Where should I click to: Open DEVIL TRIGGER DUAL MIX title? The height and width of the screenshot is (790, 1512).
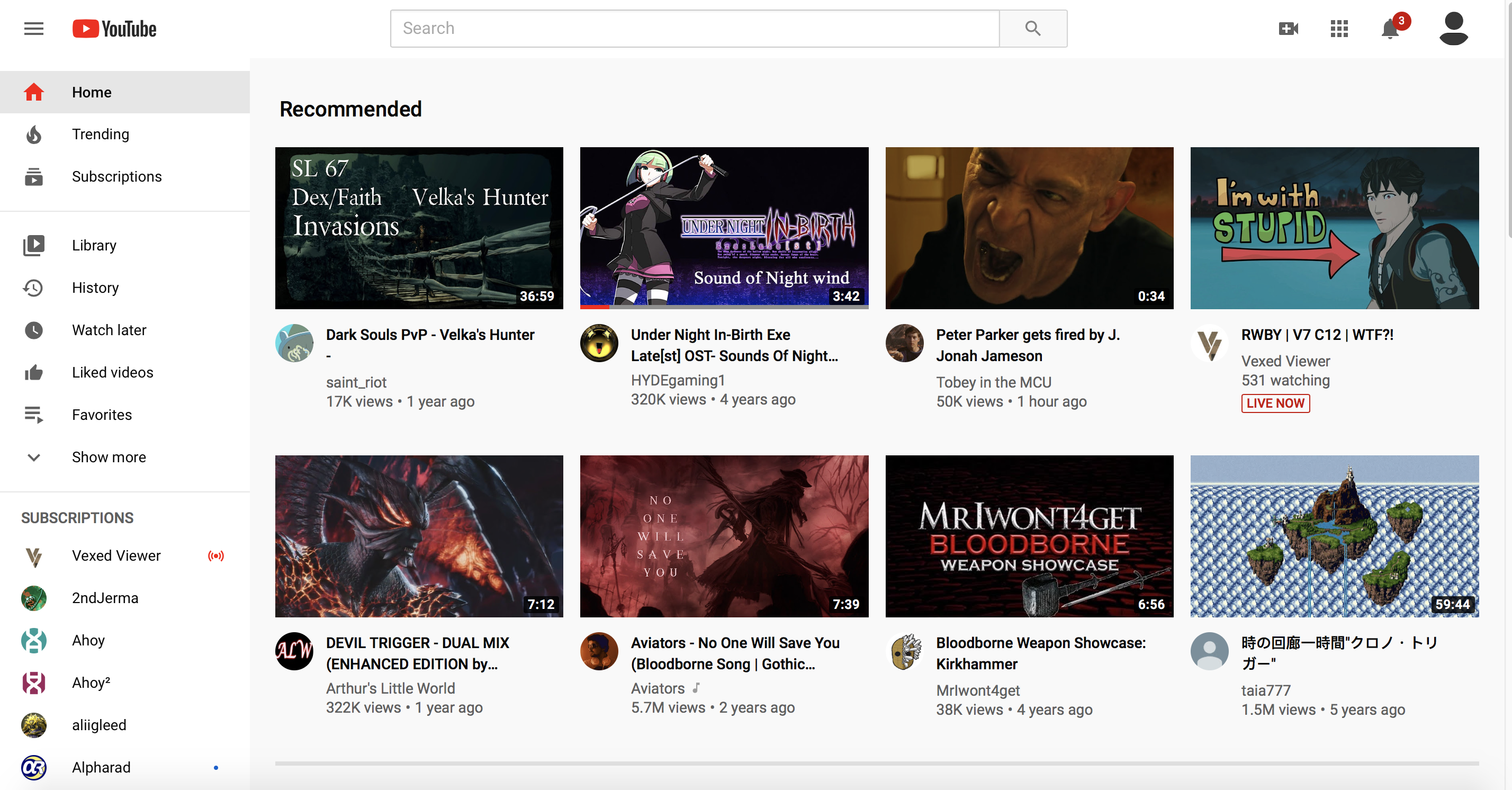(417, 653)
